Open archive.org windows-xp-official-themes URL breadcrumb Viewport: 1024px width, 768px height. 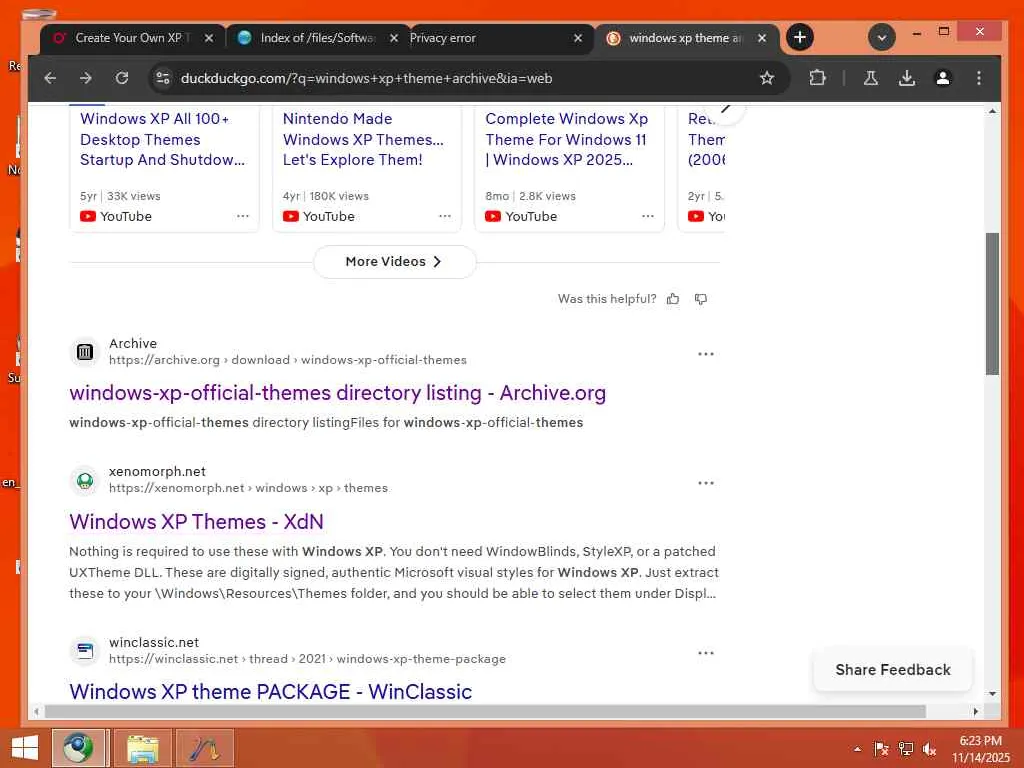pos(287,360)
